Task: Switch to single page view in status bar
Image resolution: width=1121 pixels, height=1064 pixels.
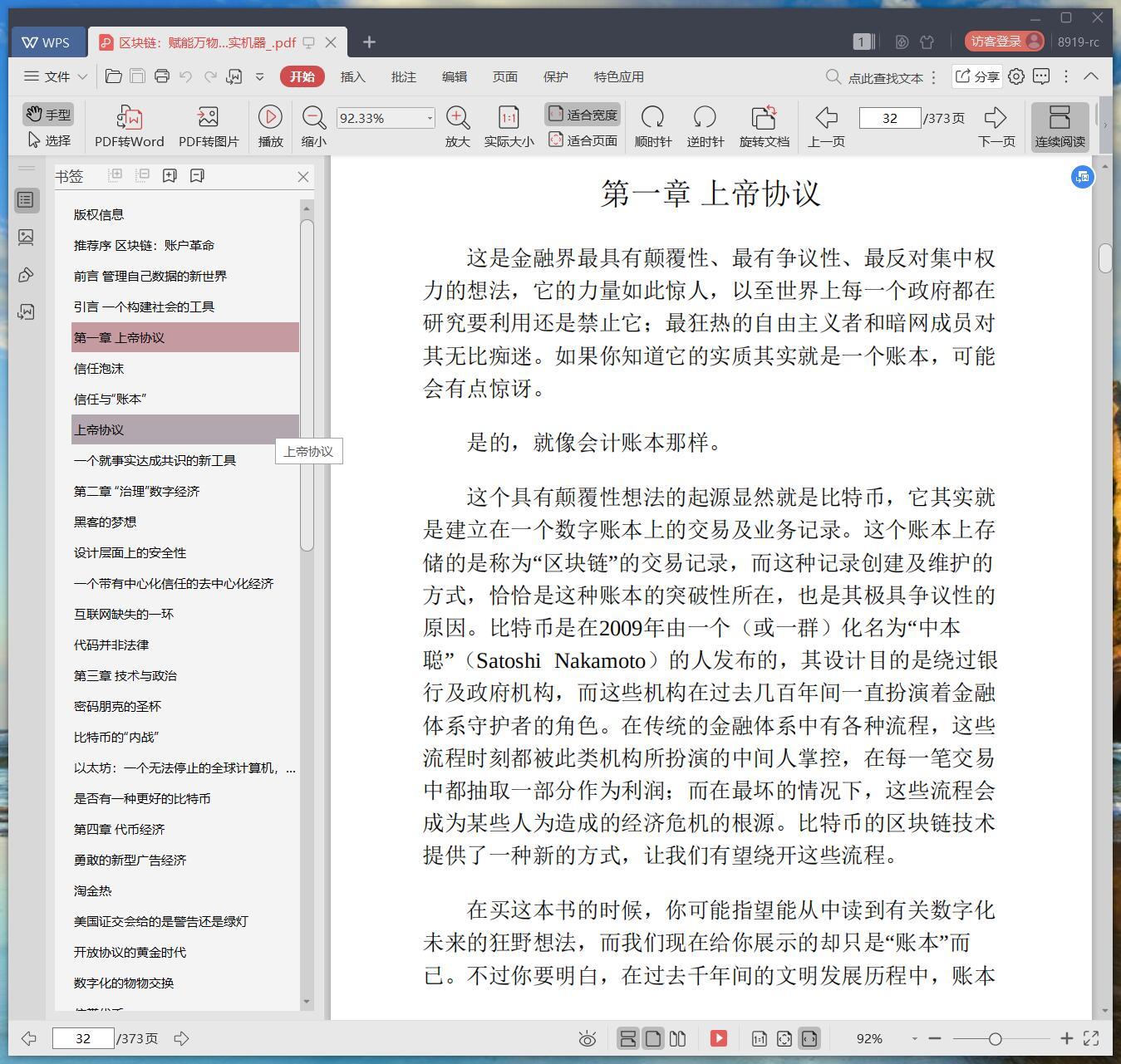Action: coord(653,1038)
